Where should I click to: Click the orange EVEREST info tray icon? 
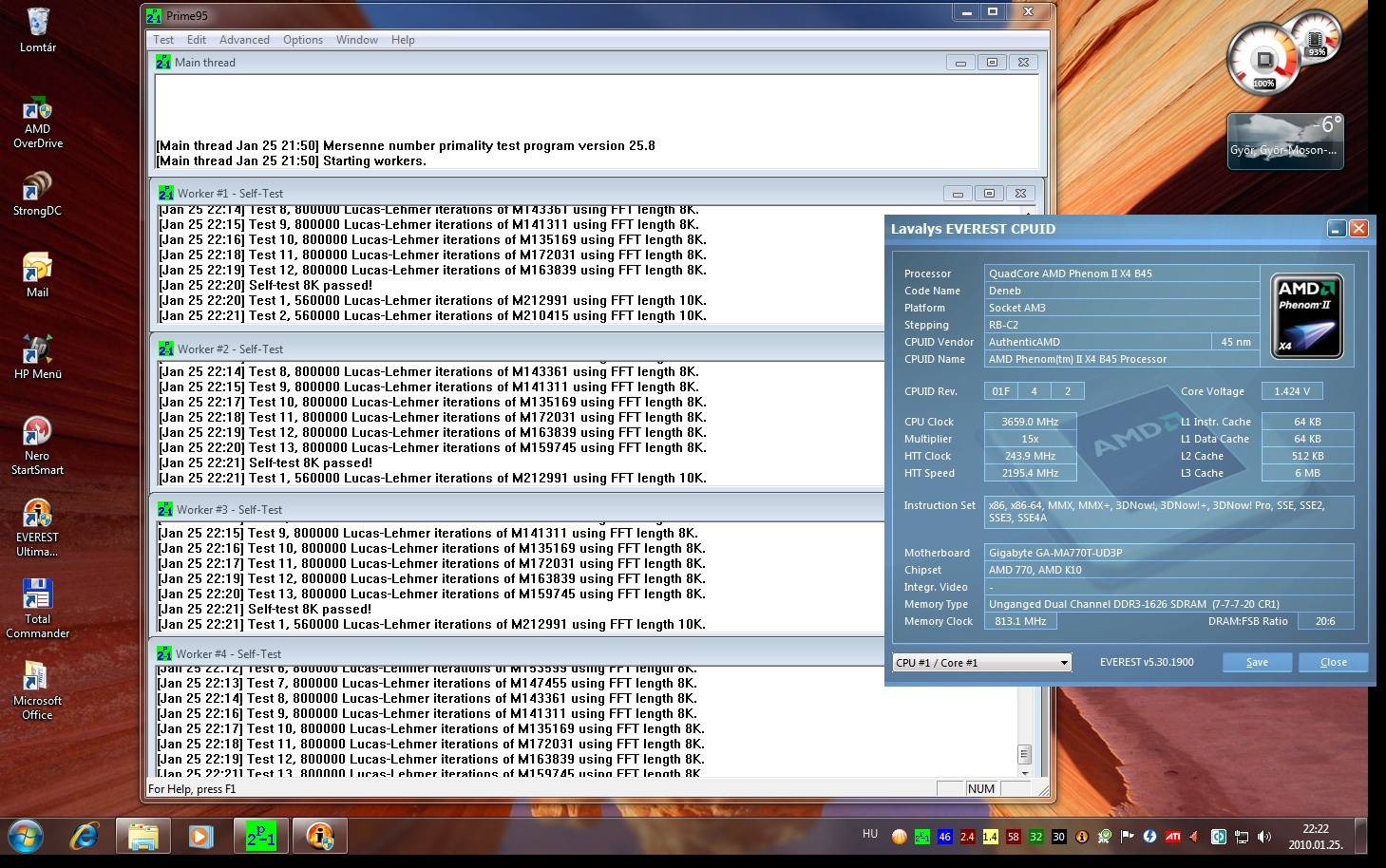click(x=1081, y=837)
